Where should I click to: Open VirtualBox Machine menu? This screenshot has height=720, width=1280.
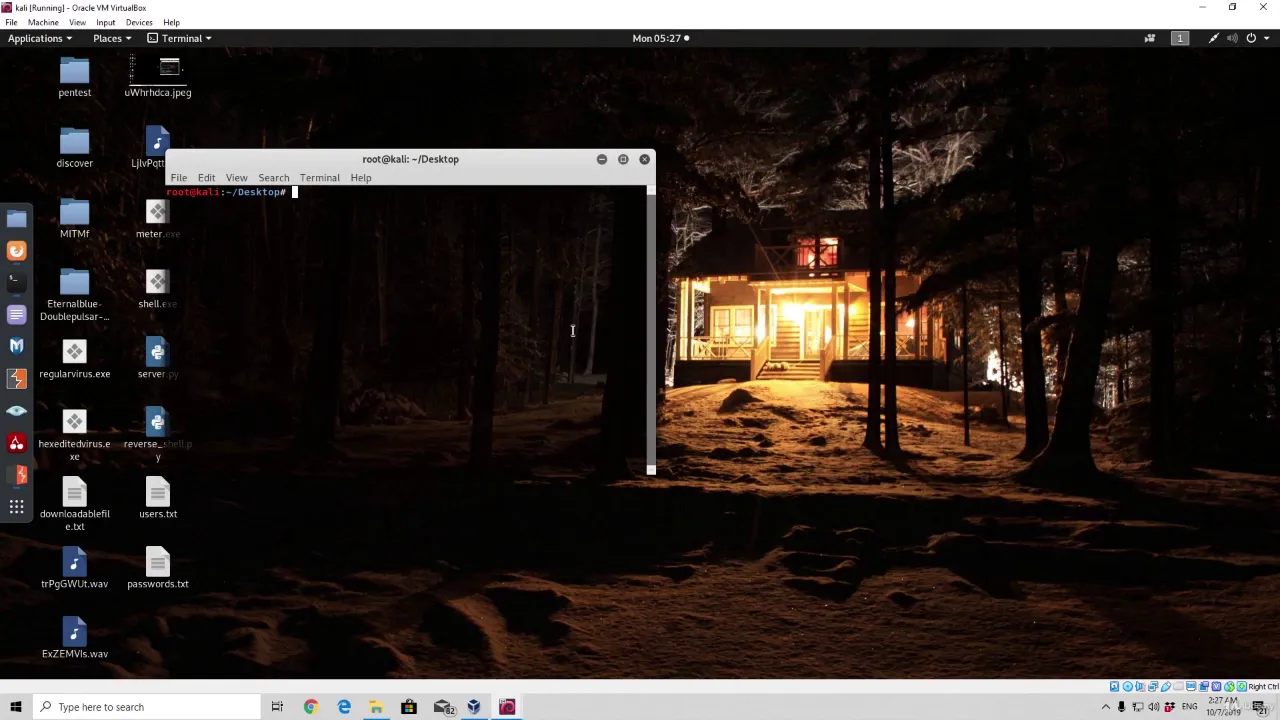pyautogui.click(x=43, y=22)
